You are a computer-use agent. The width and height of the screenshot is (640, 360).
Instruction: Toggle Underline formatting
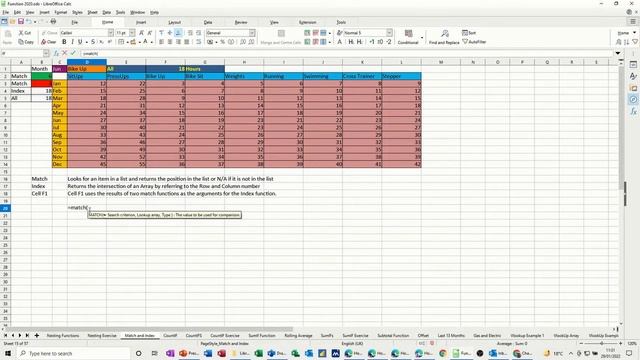click(80, 42)
